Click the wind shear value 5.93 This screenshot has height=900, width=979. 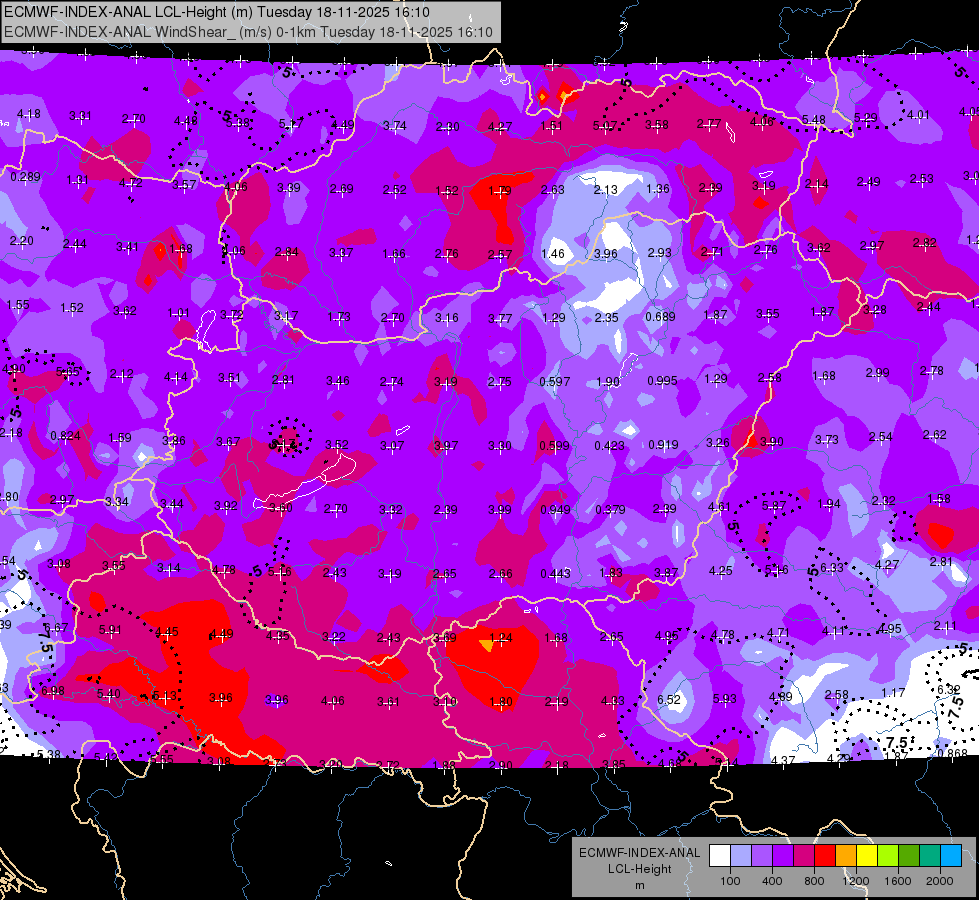[724, 699]
